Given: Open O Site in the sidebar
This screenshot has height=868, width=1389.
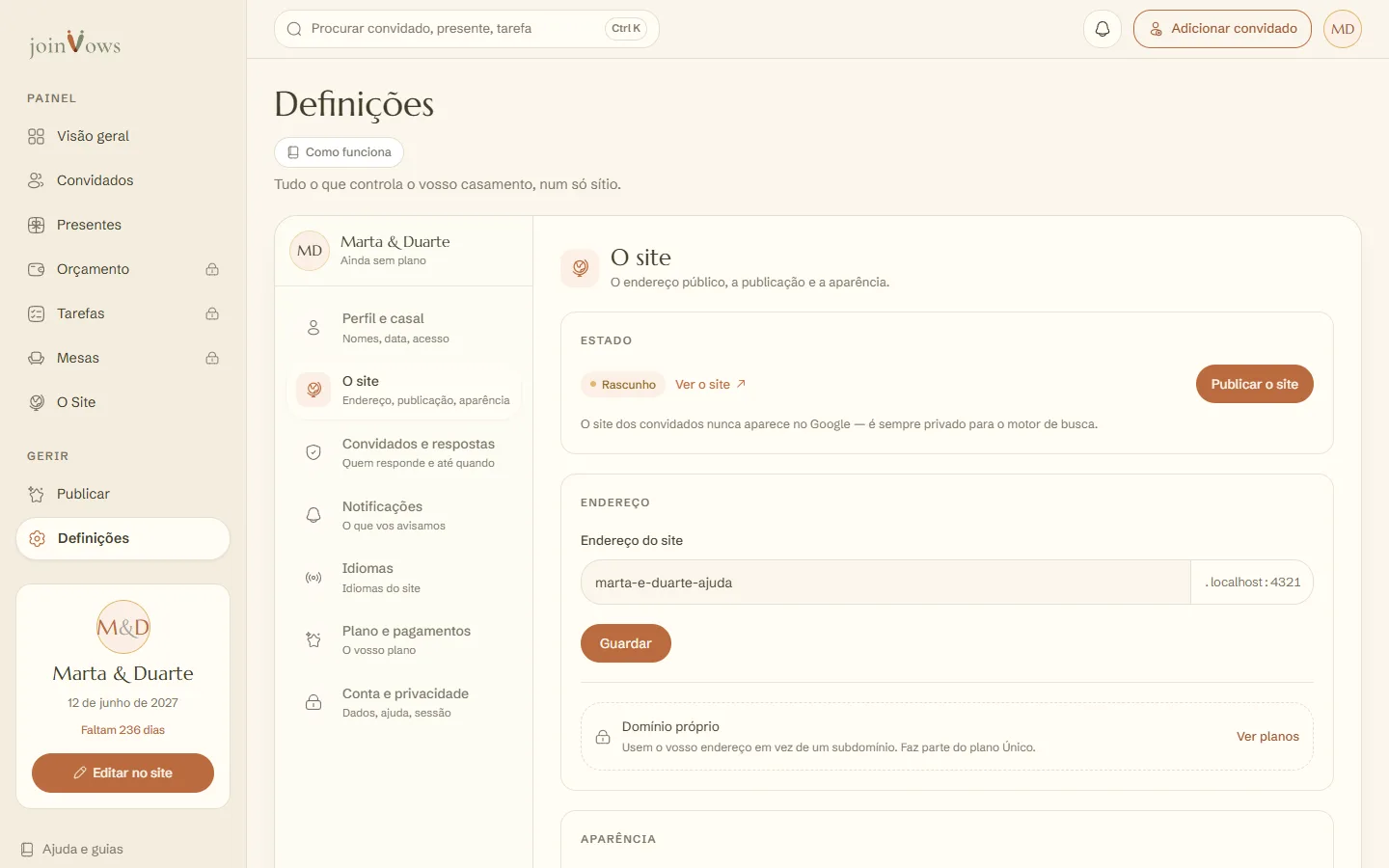Looking at the screenshot, I should pyautogui.click(x=123, y=402).
